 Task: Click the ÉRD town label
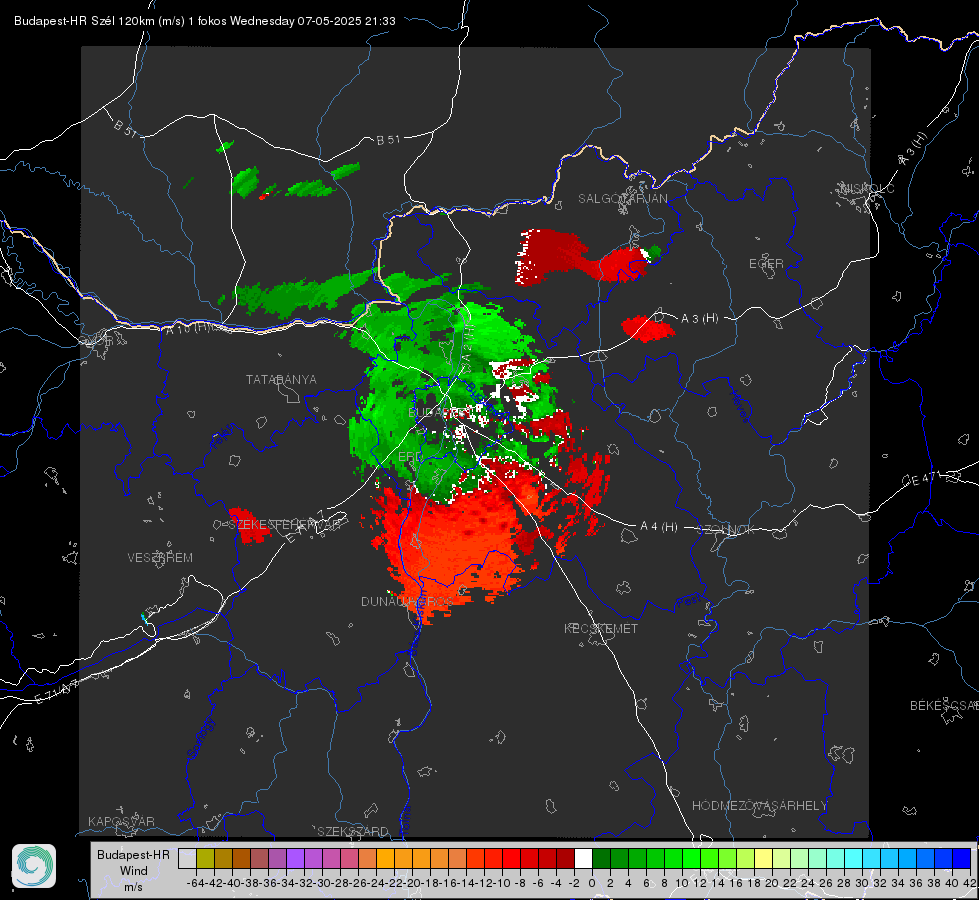410,457
